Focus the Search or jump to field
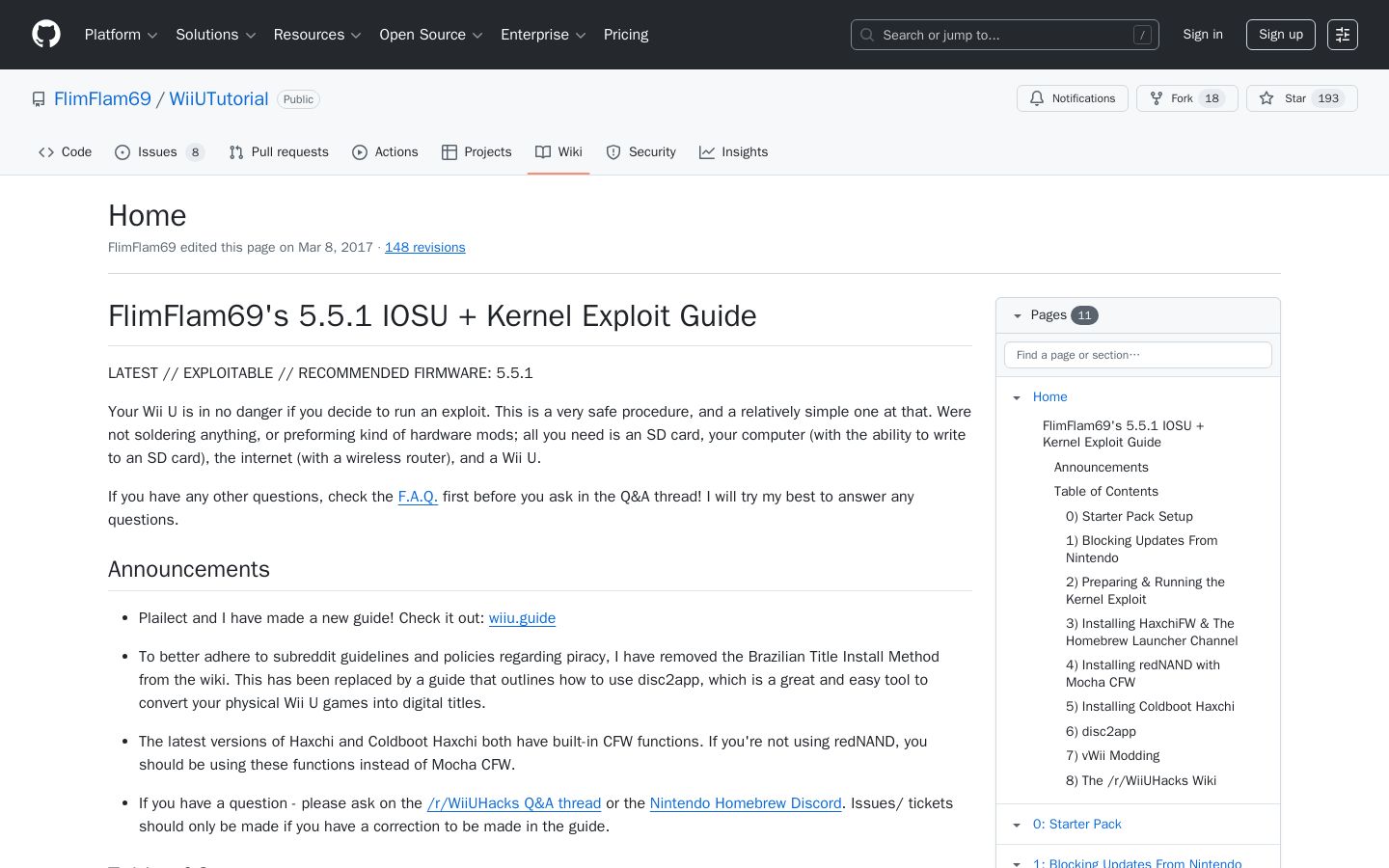The width and height of the screenshot is (1389, 868). (x=1005, y=35)
